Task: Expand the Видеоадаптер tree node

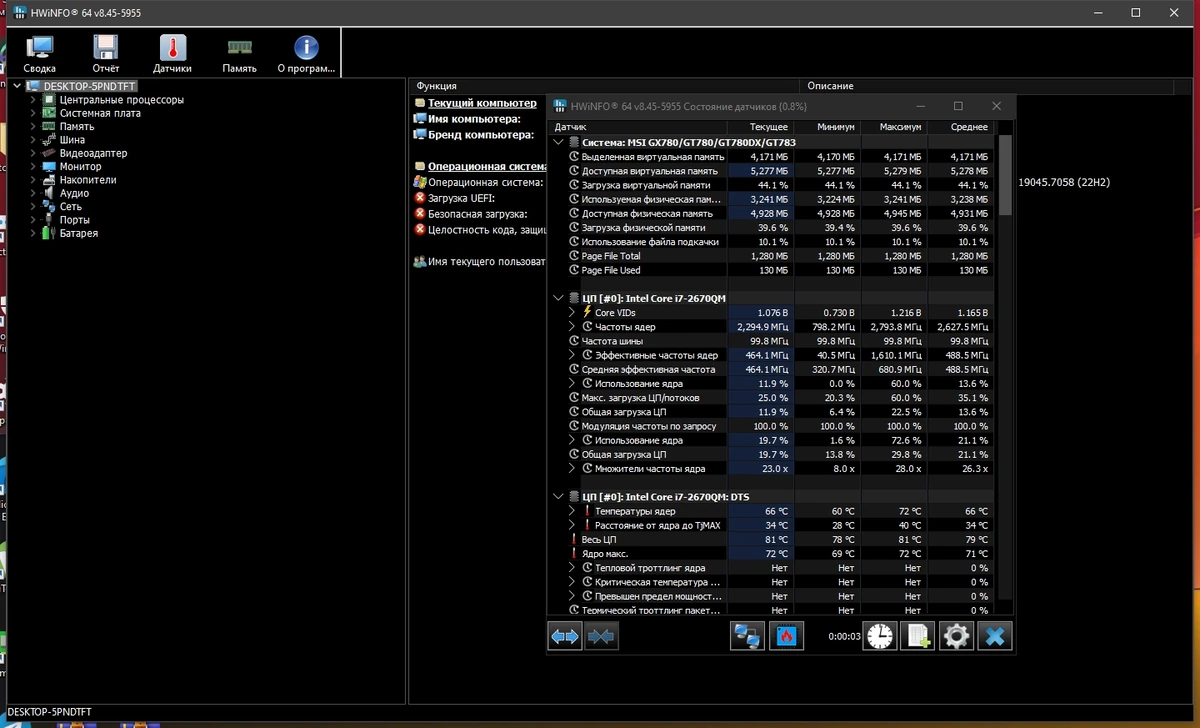Action: coord(32,153)
